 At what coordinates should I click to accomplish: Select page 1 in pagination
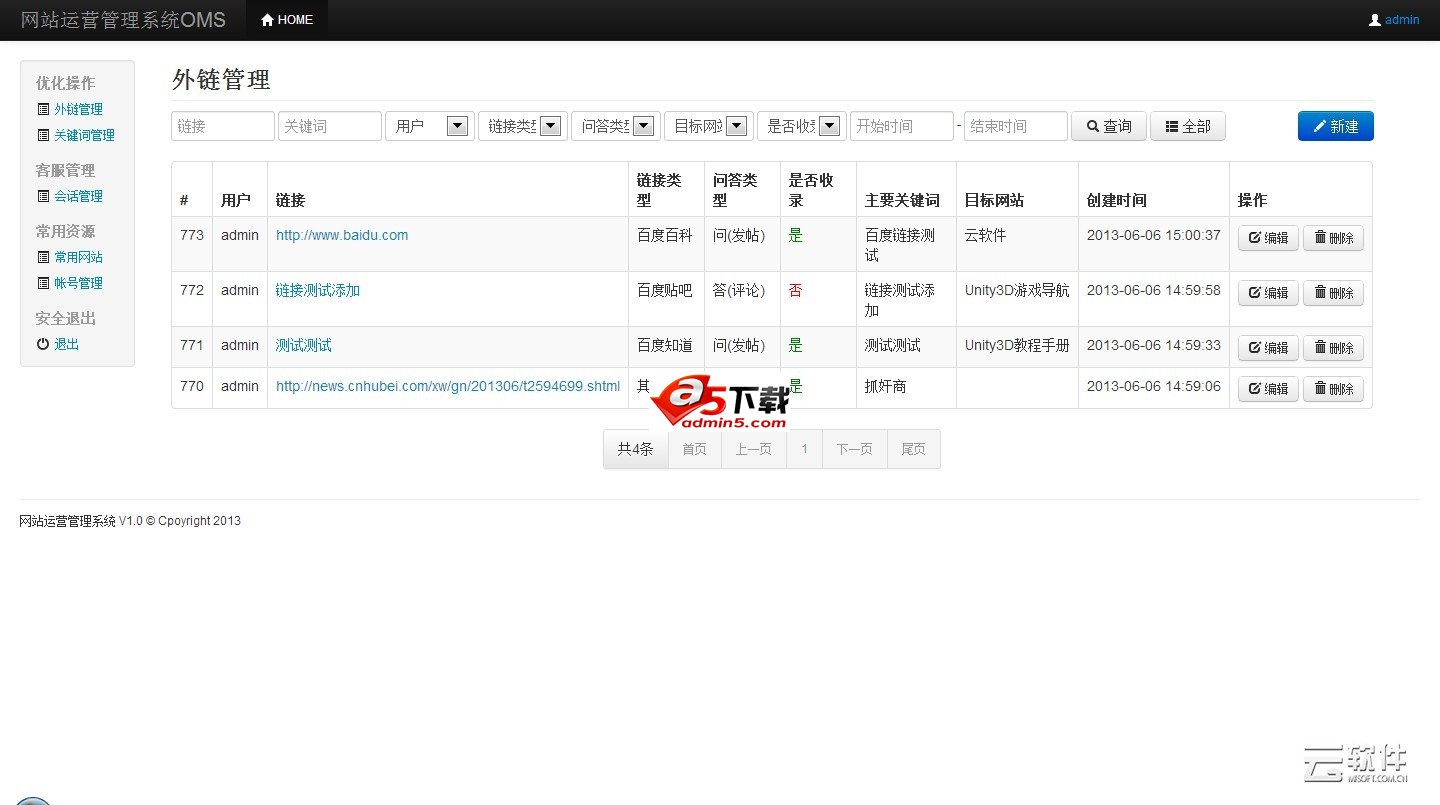pyautogui.click(x=804, y=449)
